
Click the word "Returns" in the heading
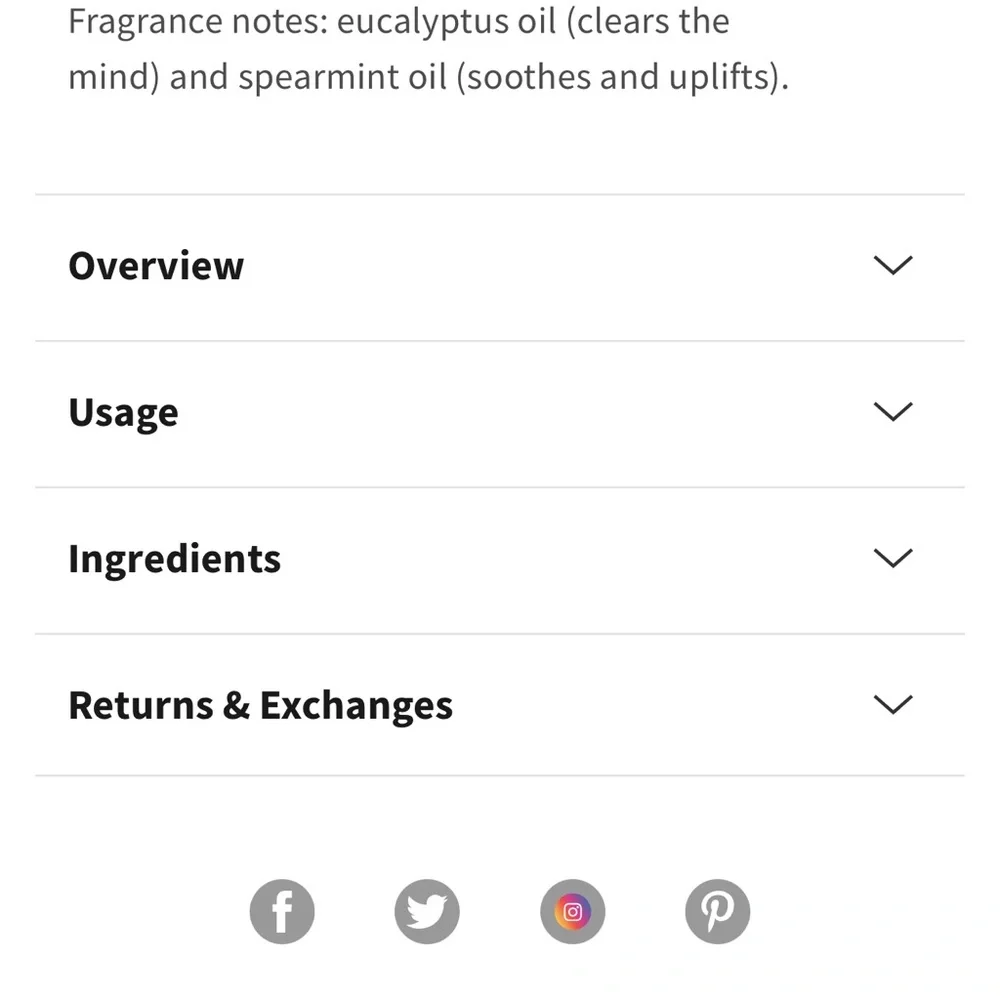click(141, 705)
